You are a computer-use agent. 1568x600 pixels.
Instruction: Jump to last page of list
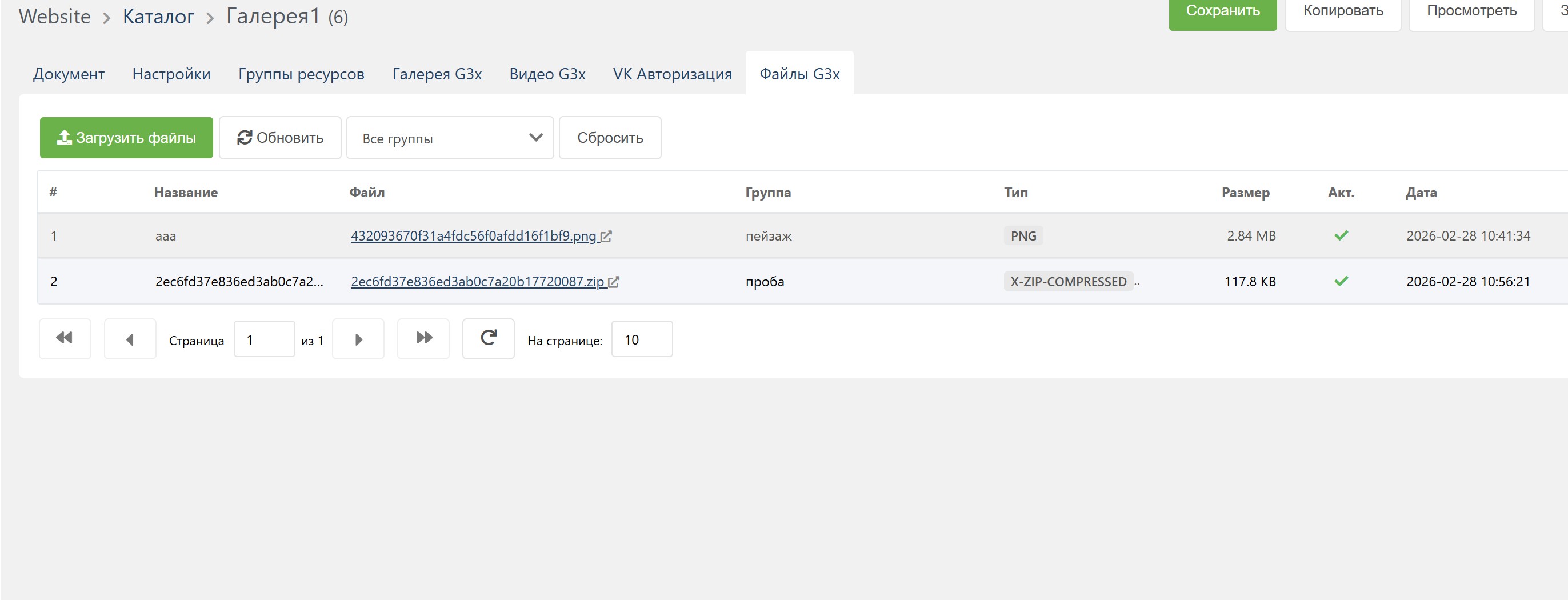pos(423,339)
